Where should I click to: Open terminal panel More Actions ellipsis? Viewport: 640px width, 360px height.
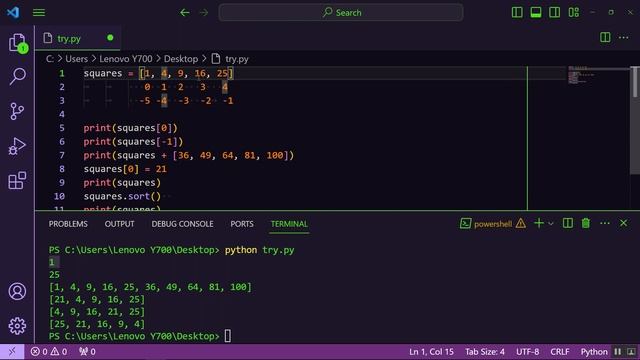(604, 223)
